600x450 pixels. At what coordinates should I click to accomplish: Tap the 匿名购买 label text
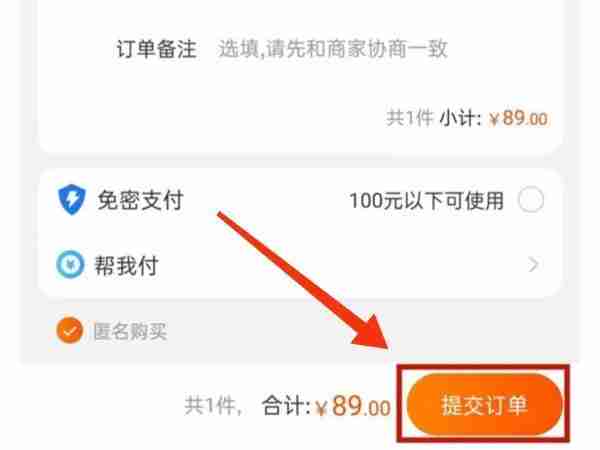(x=130, y=331)
